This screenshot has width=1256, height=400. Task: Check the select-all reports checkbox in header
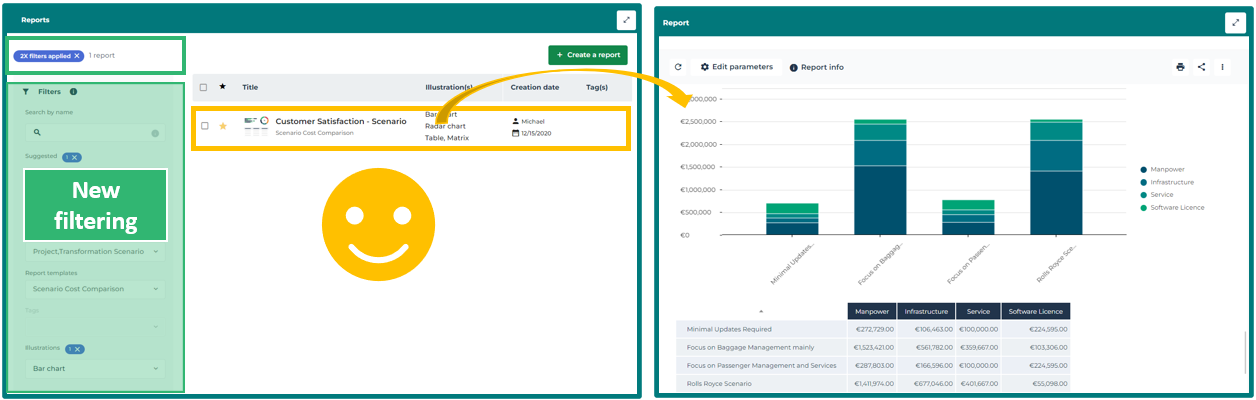[204, 88]
